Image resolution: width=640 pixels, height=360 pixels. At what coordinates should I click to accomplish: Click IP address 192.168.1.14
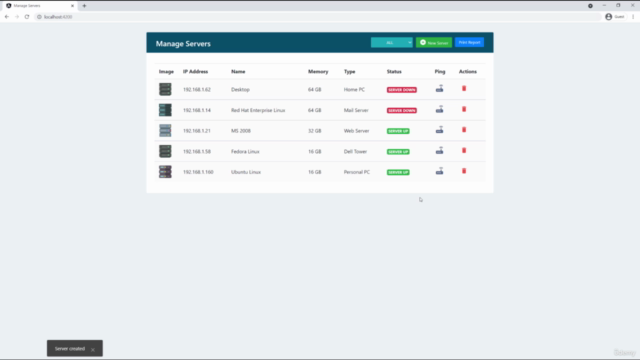pos(197,110)
